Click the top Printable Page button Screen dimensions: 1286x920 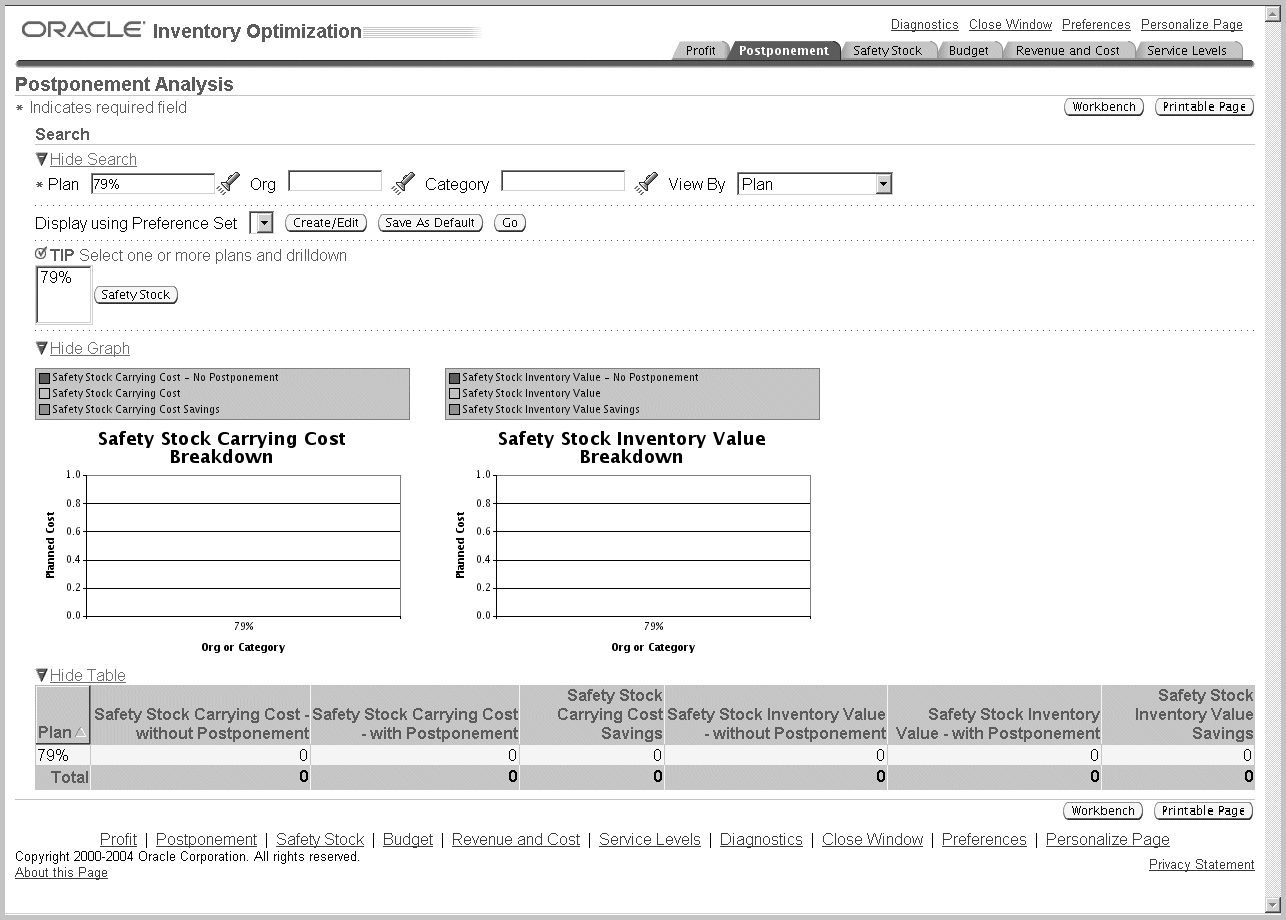(1204, 107)
